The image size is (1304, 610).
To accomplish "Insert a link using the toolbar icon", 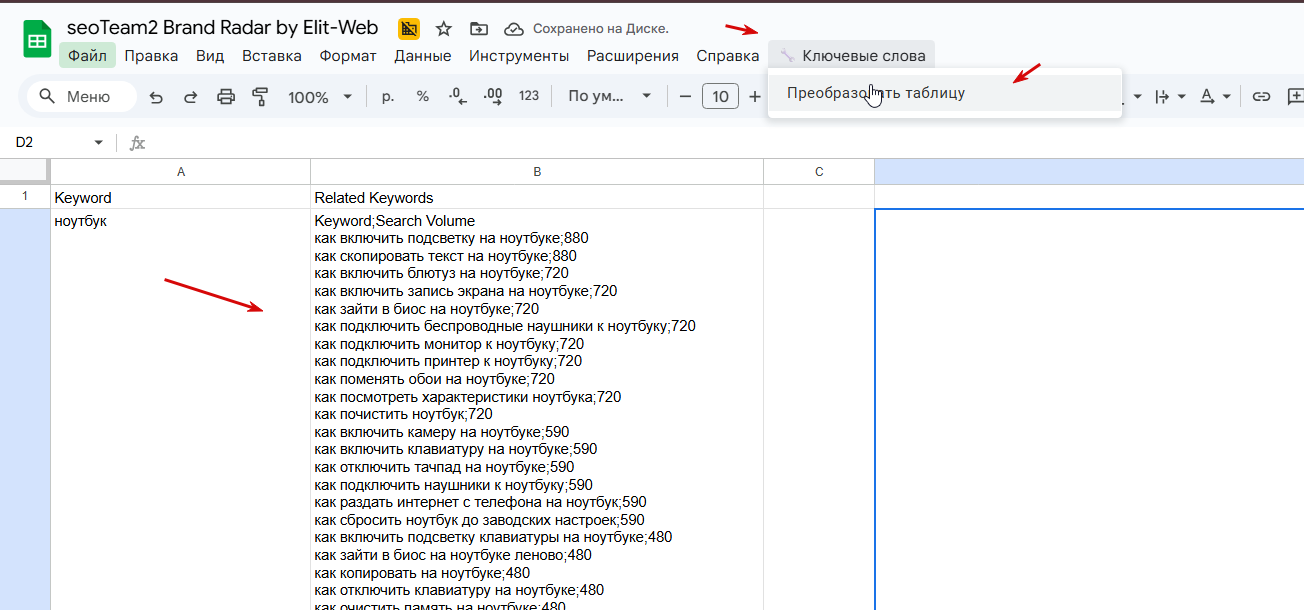I will [1262, 97].
